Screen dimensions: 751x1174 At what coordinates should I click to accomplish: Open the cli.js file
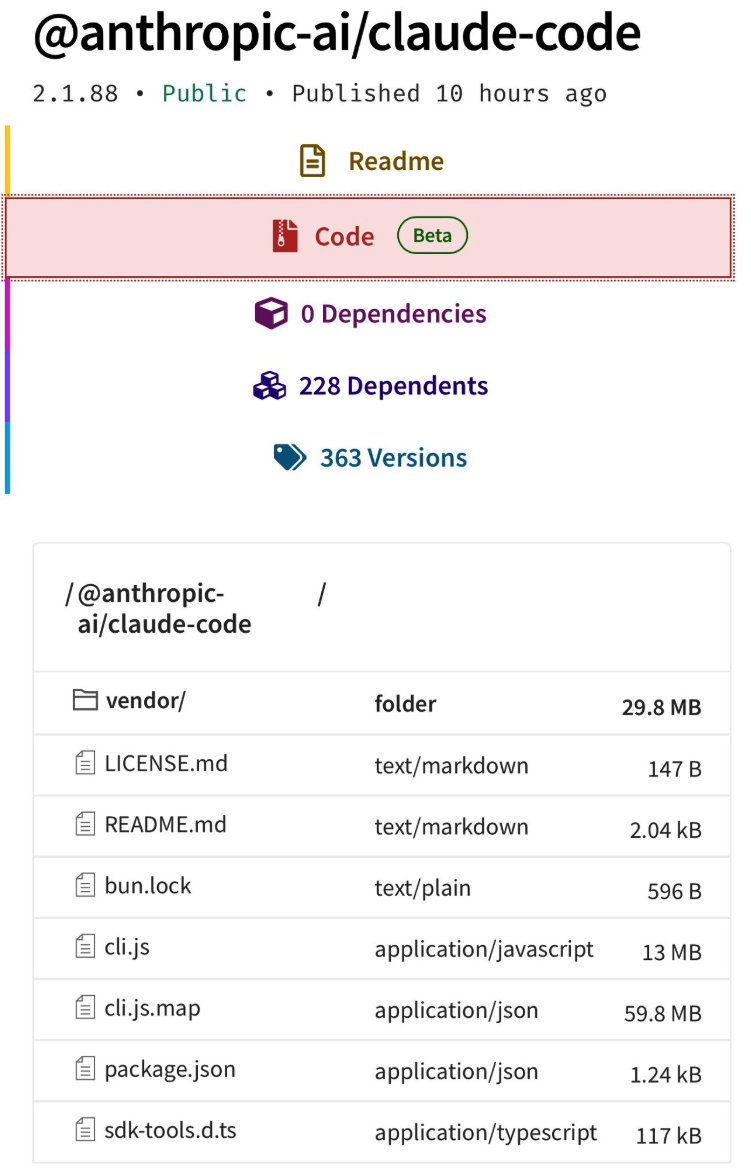[127, 947]
